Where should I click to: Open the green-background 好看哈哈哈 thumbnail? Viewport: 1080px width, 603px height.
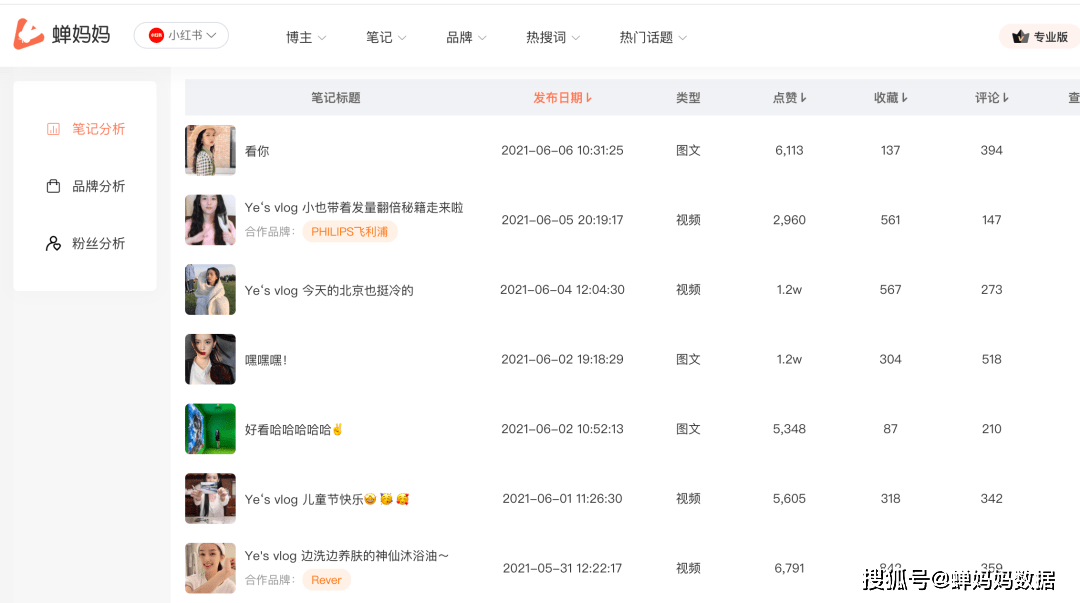210,429
